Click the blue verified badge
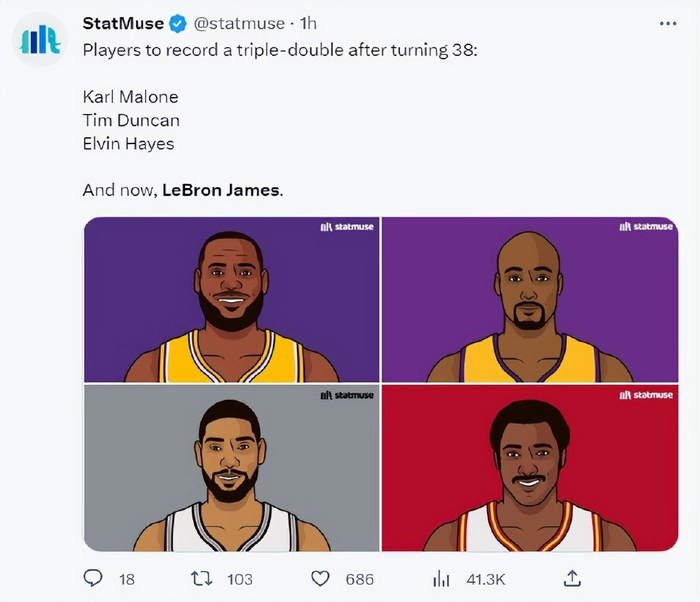Screen dimensions: 700x602 click(x=178, y=23)
